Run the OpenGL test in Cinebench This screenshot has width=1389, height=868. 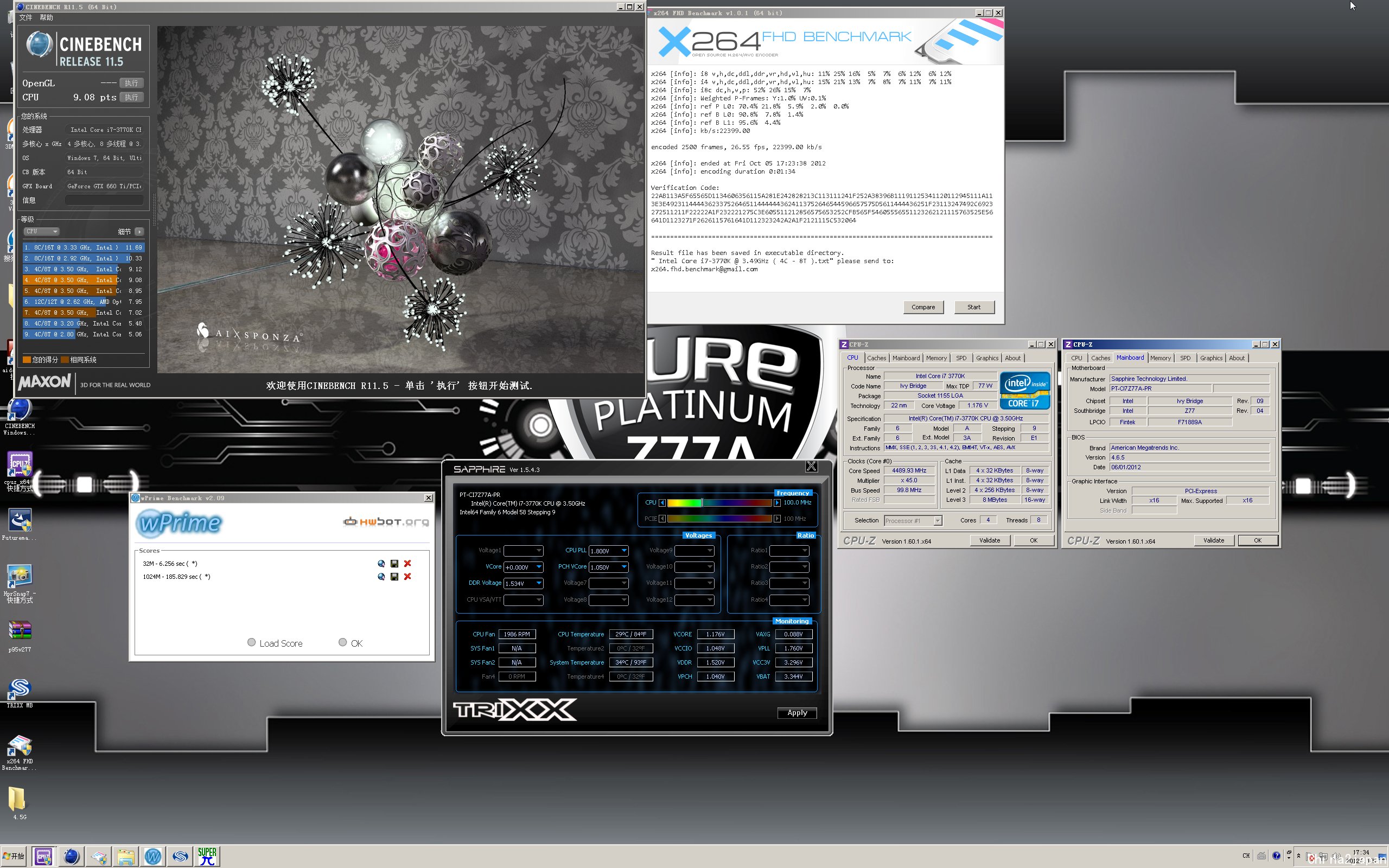point(131,83)
